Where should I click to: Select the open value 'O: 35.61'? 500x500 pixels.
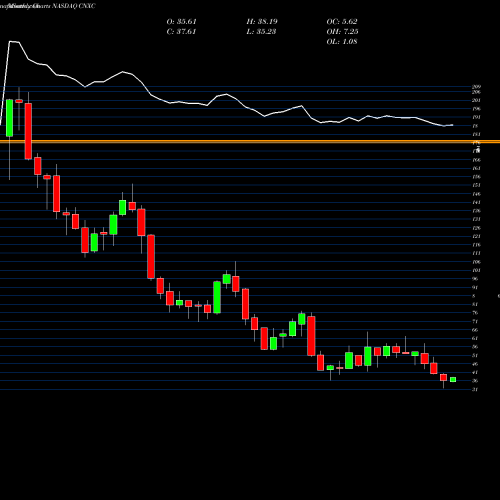pyautogui.click(x=181, y=22)
